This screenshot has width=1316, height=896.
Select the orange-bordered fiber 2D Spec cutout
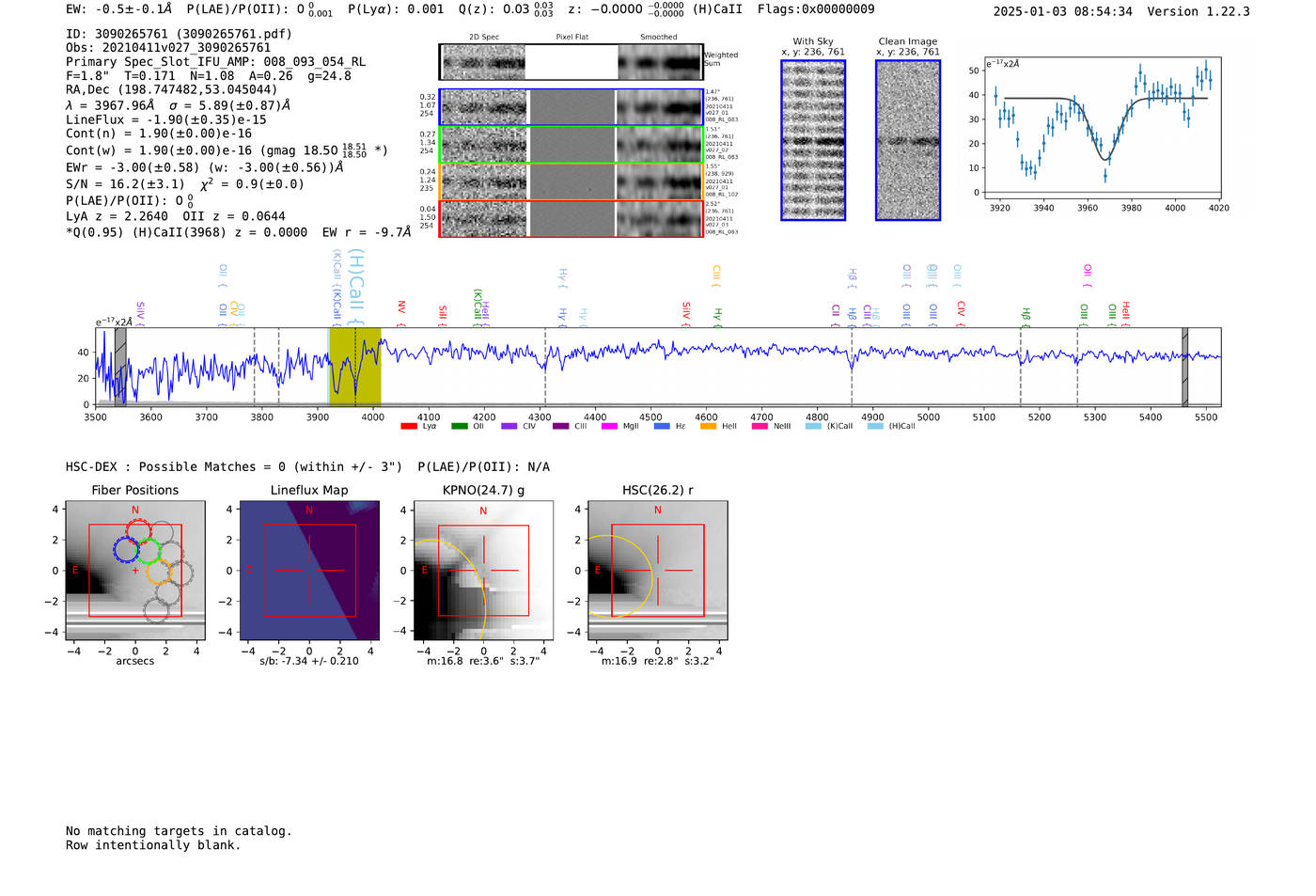[x=483, y=181]
